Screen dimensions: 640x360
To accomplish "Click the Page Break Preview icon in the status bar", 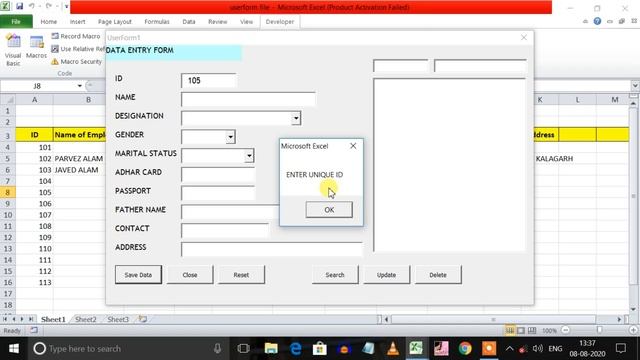I will (532, 330).
